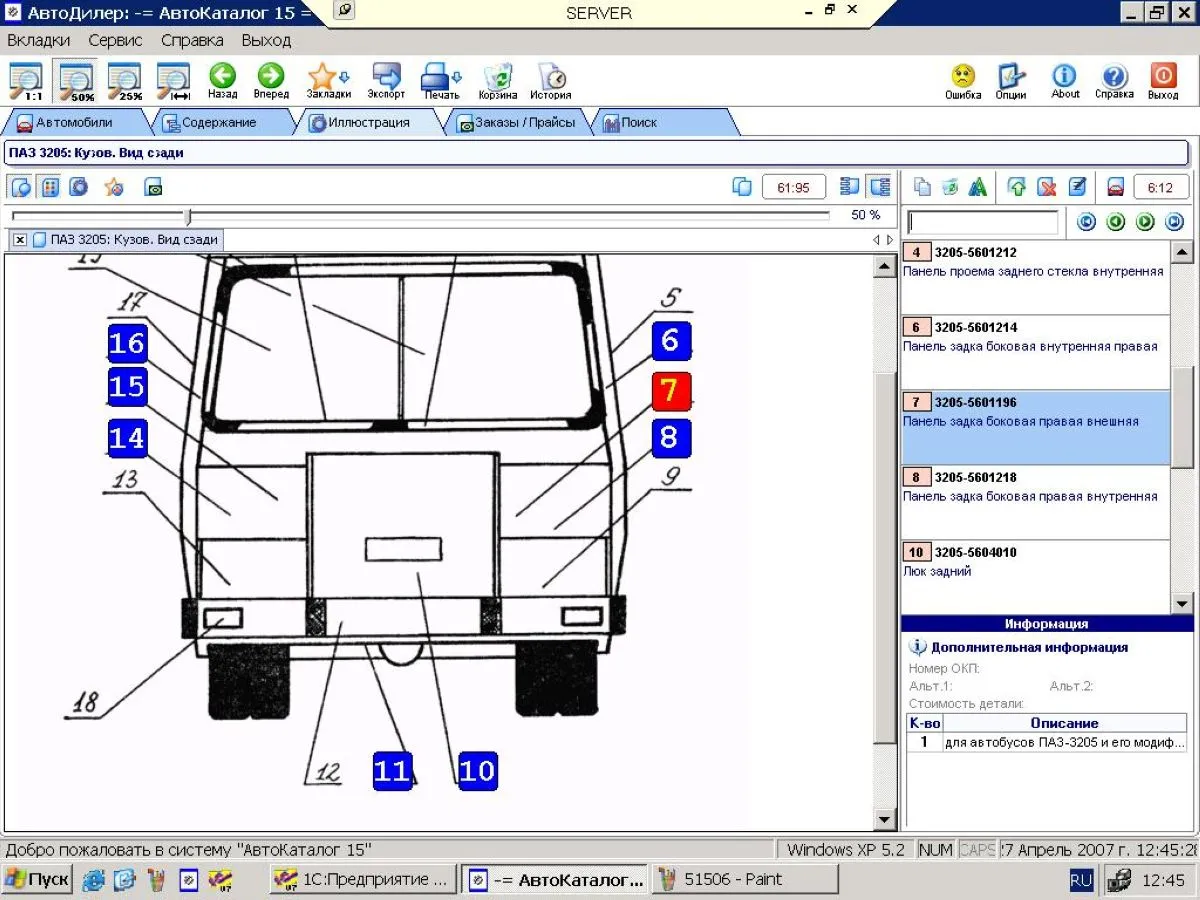
Task: Open Справка help toolbar icon
Action: [x=1114, y=81]
